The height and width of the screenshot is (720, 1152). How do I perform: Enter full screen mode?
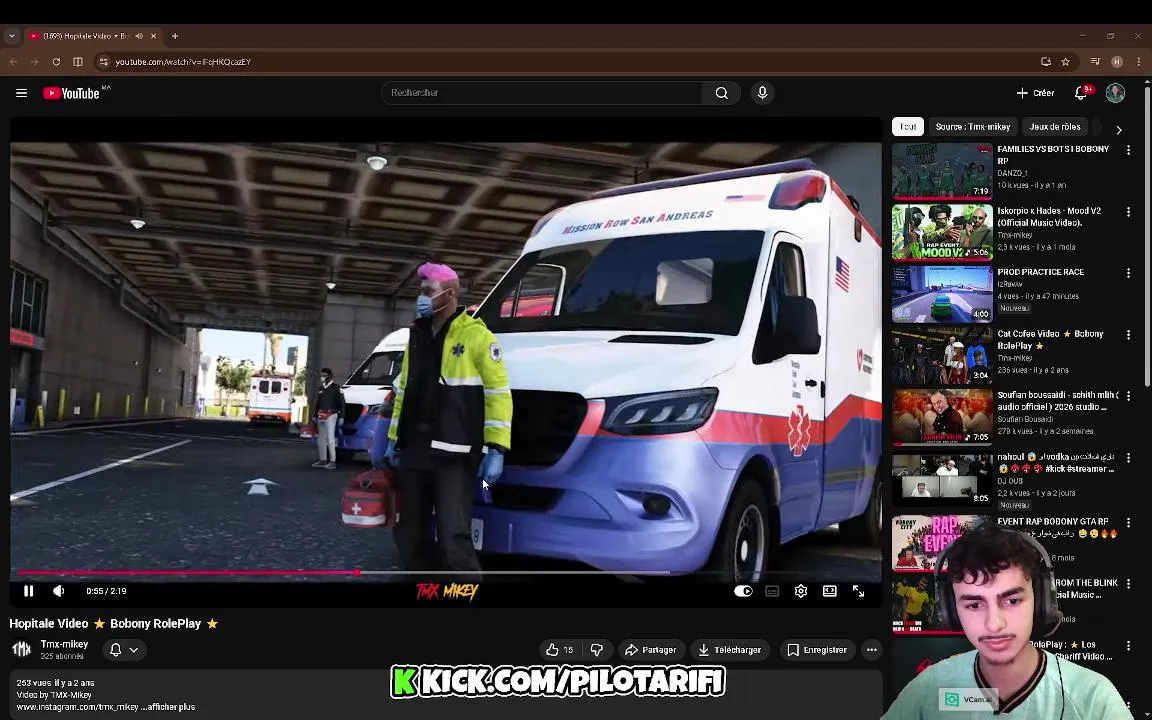point(858,591)
